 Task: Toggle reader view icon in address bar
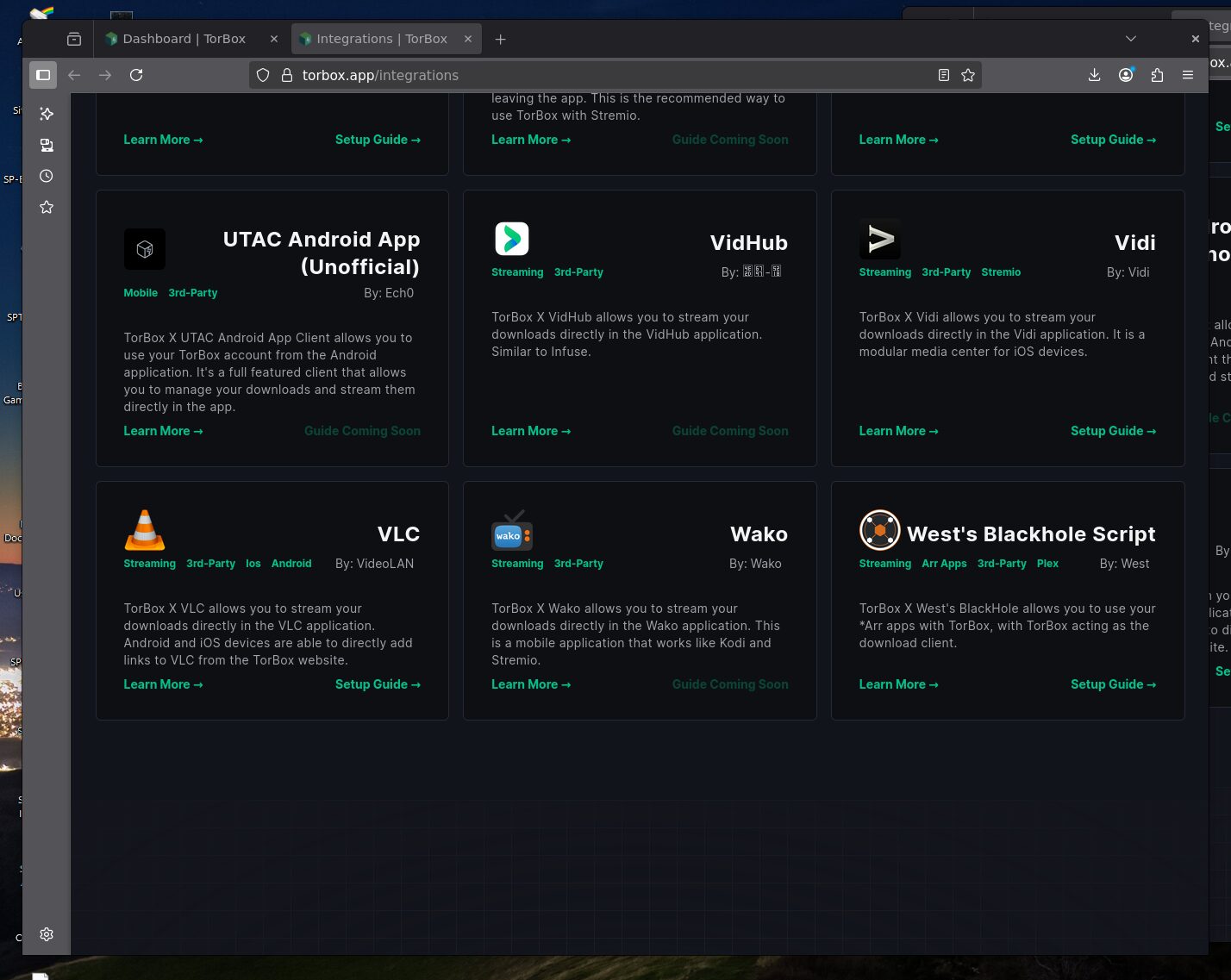pyautogui.click(x=944, y=75)
